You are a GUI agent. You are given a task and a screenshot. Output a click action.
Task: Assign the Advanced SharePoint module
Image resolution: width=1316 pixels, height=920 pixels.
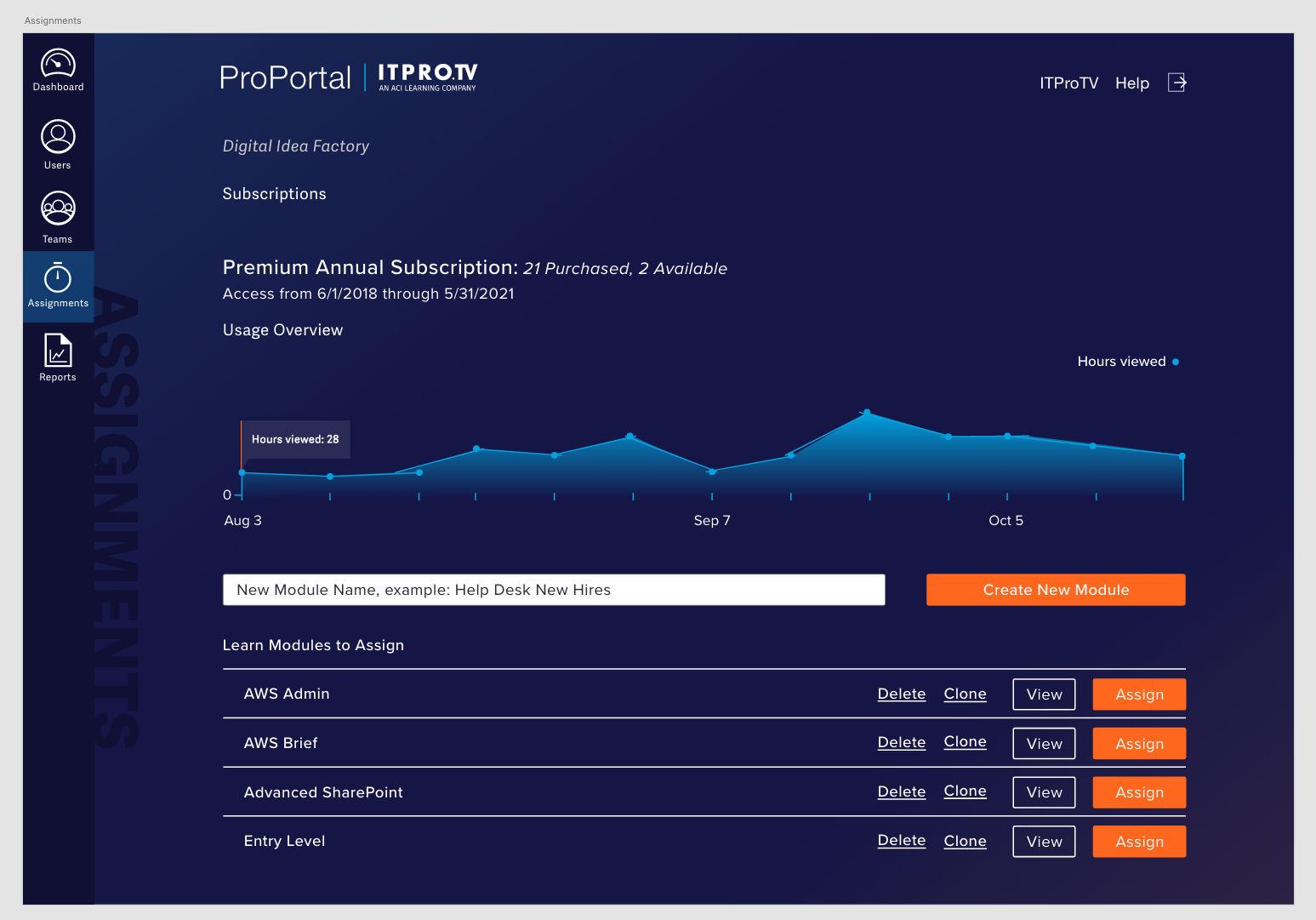(1139, 792)
